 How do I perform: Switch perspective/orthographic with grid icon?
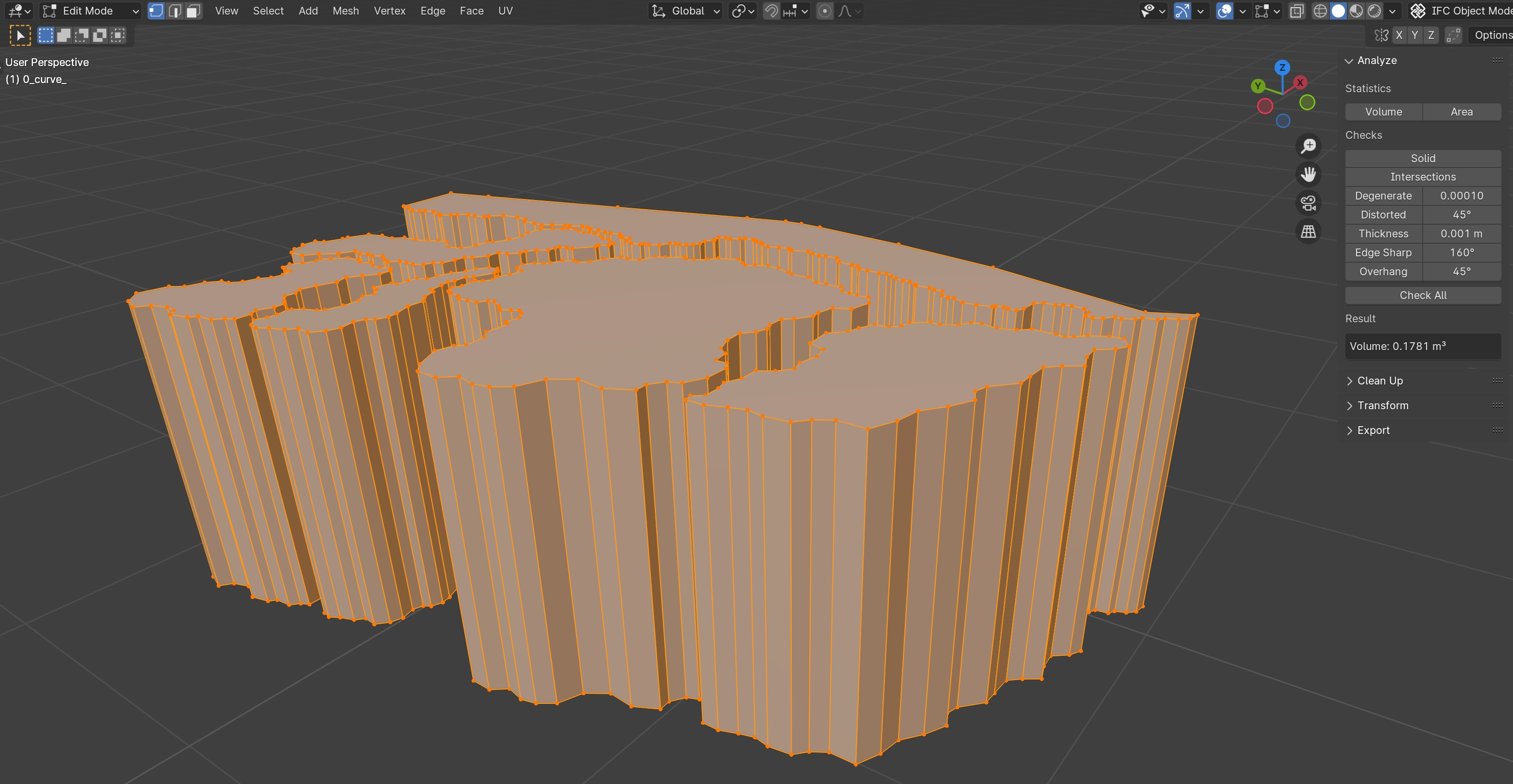tap(1308, 232)
